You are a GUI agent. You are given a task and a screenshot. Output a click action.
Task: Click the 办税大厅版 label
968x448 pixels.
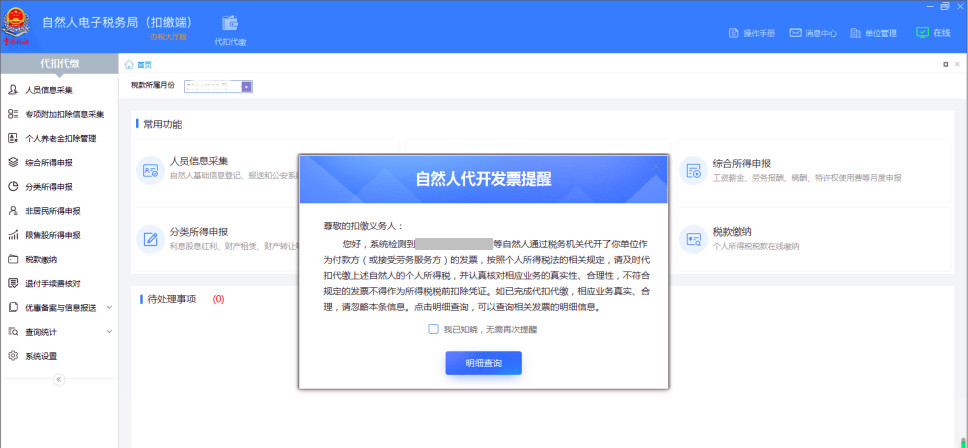click(x=167, y=37)
